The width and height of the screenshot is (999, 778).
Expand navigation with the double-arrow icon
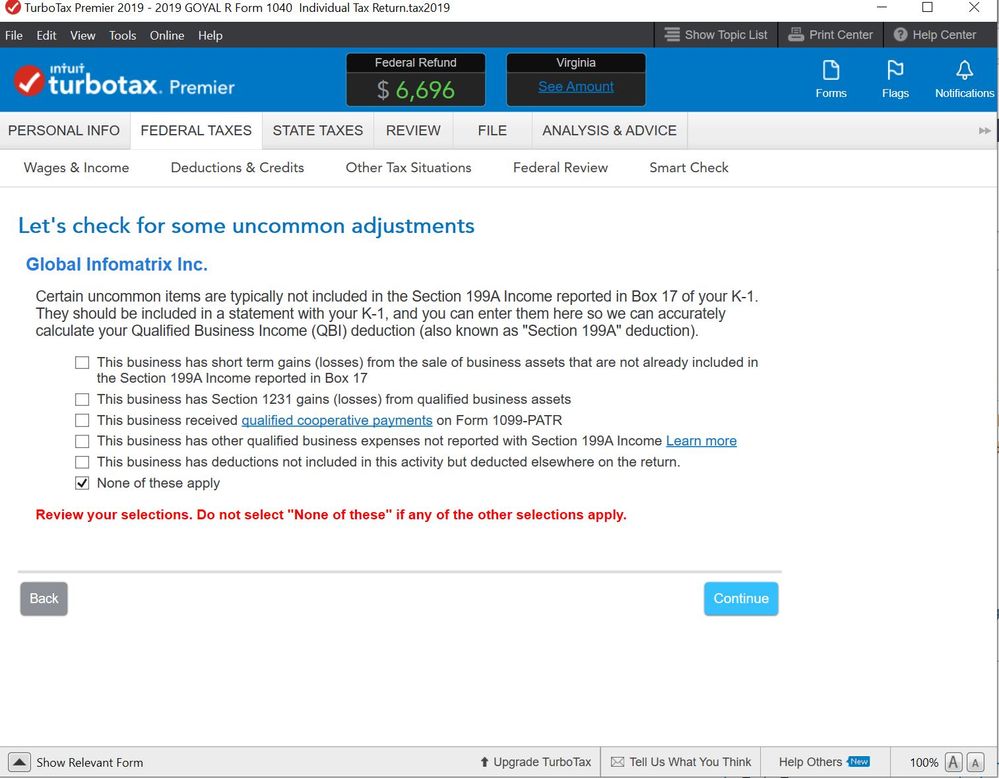click(984, 131)
